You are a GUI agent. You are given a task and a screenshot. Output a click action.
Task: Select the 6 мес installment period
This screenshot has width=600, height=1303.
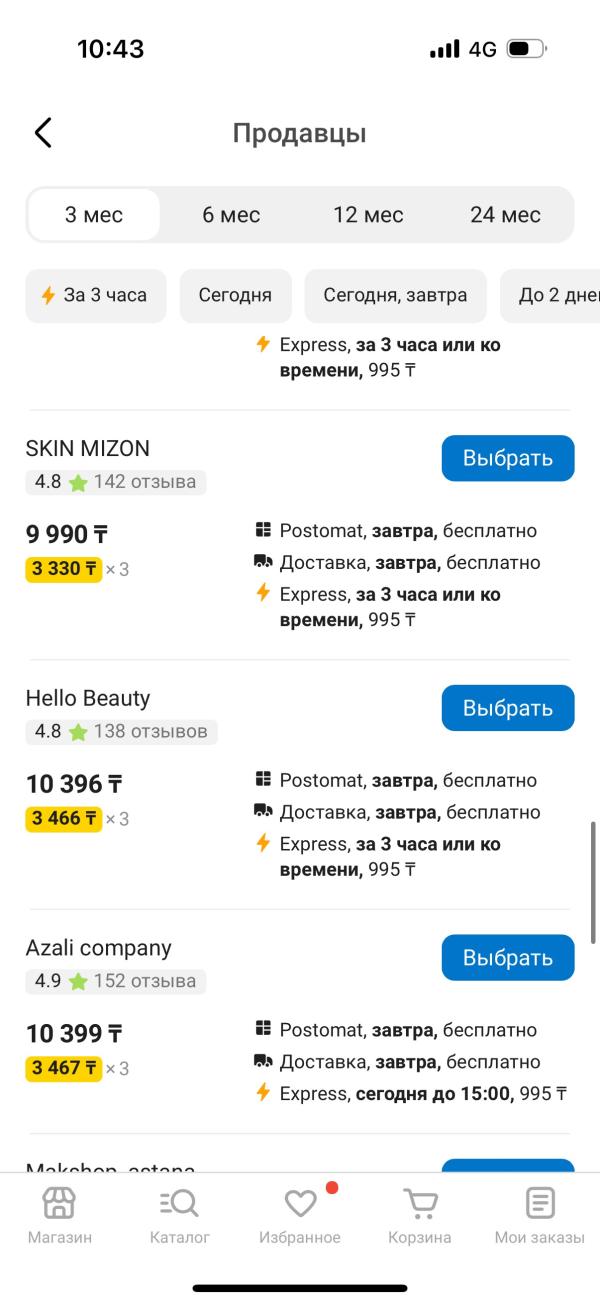point(231,214)
